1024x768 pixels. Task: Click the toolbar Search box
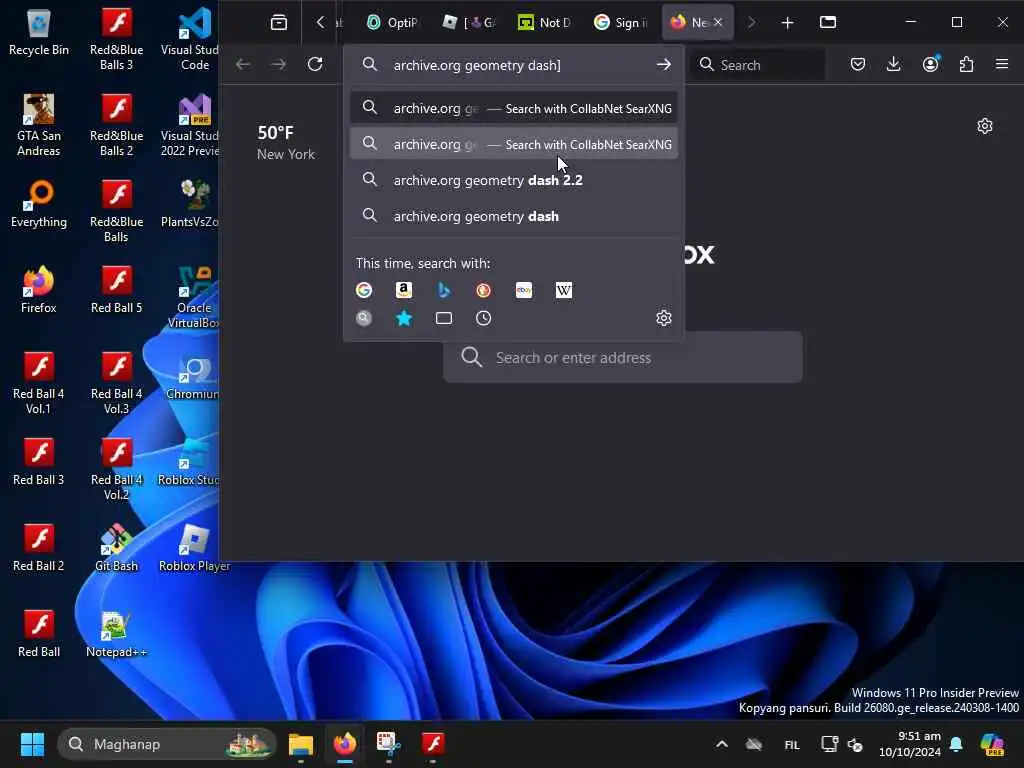758,65
